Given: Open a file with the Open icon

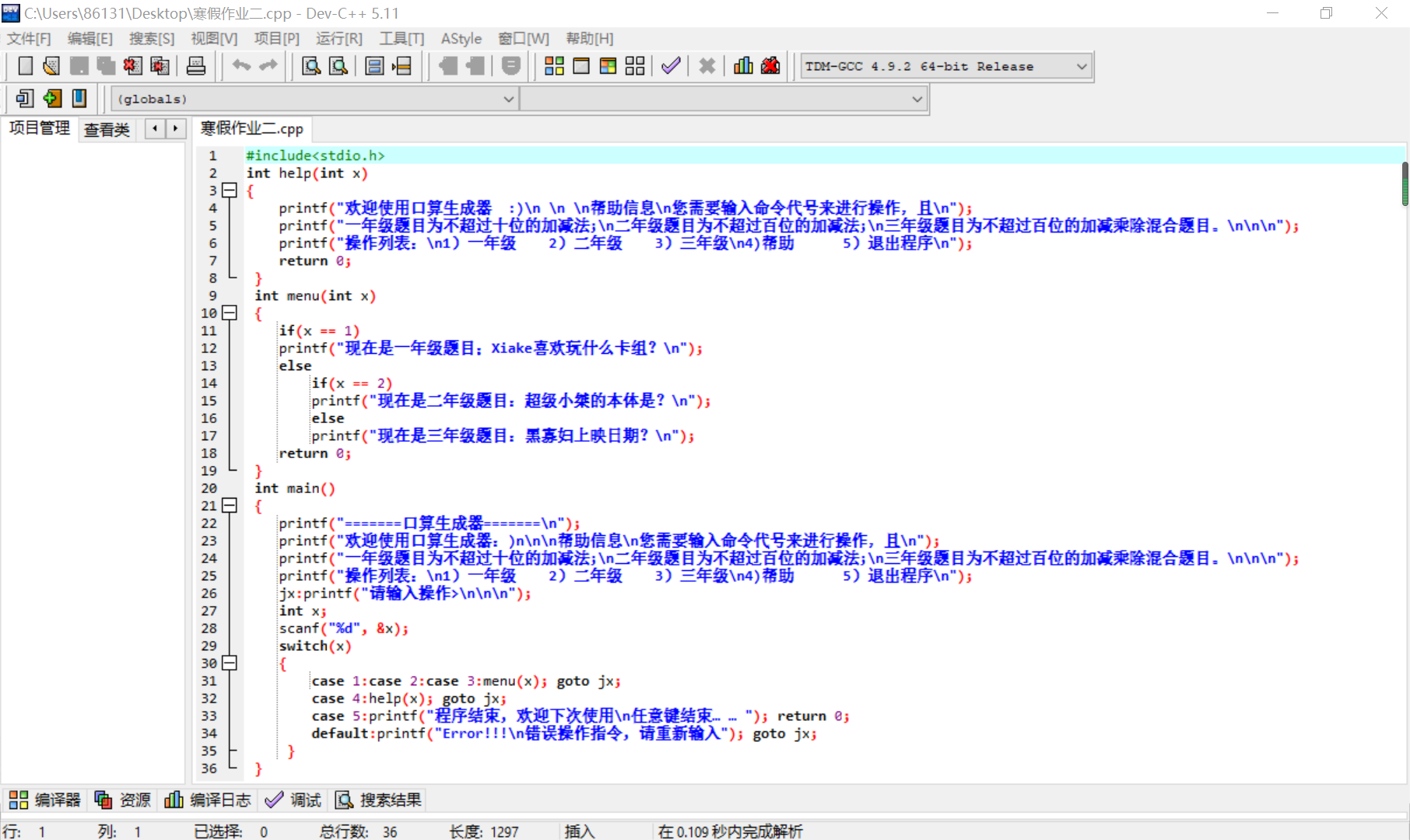Looking at the screenshot, I should (x=51, y=66).
